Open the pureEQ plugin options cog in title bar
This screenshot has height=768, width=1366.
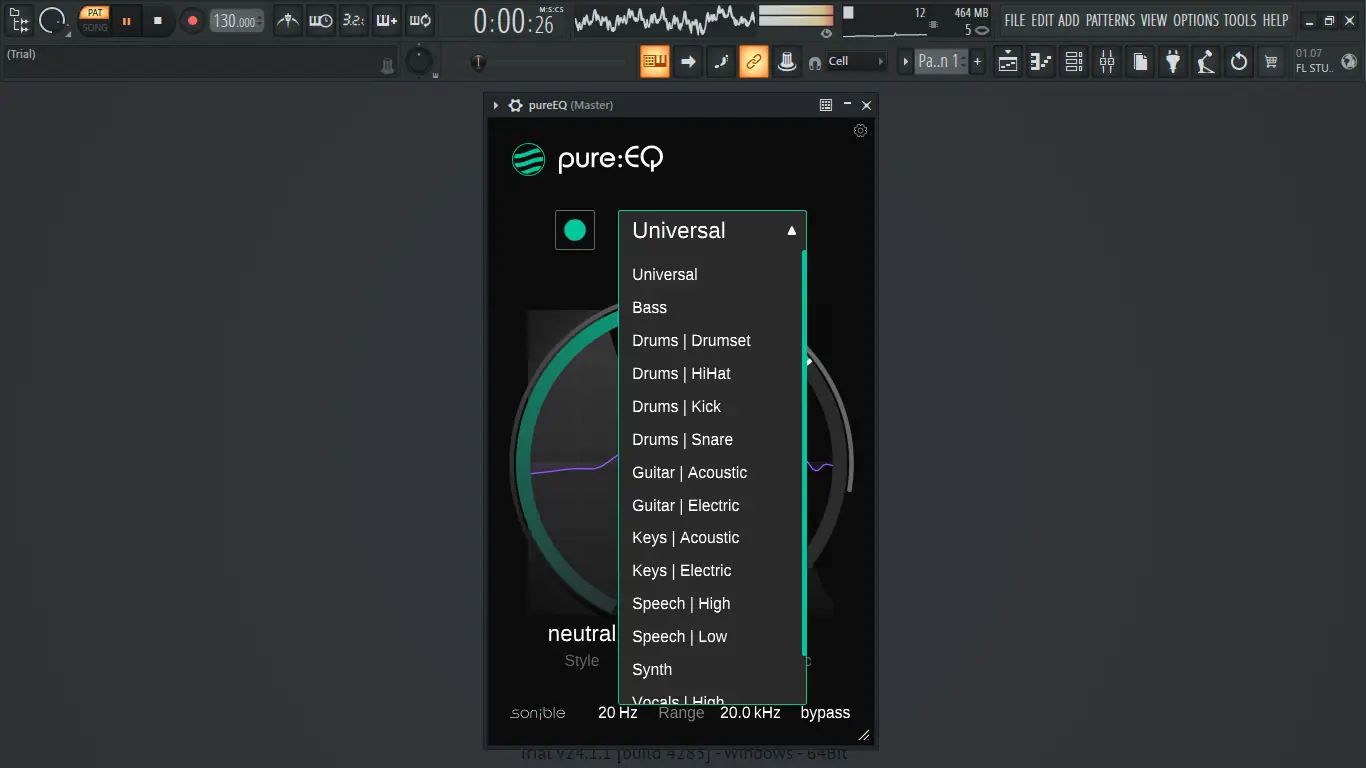[x=515, y=105]
